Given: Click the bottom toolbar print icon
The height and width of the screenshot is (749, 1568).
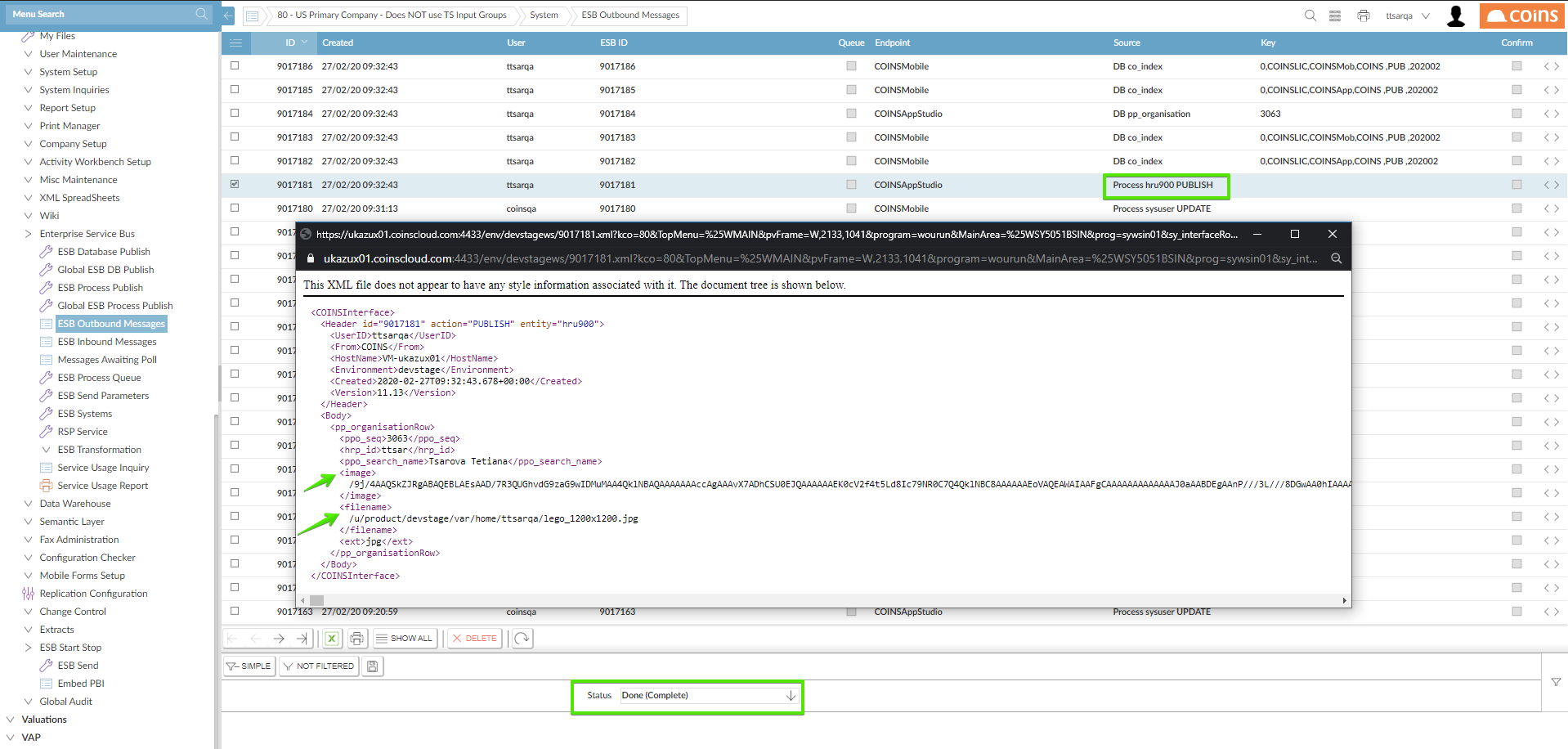Looking at the screenshot, I should (356, 639).
